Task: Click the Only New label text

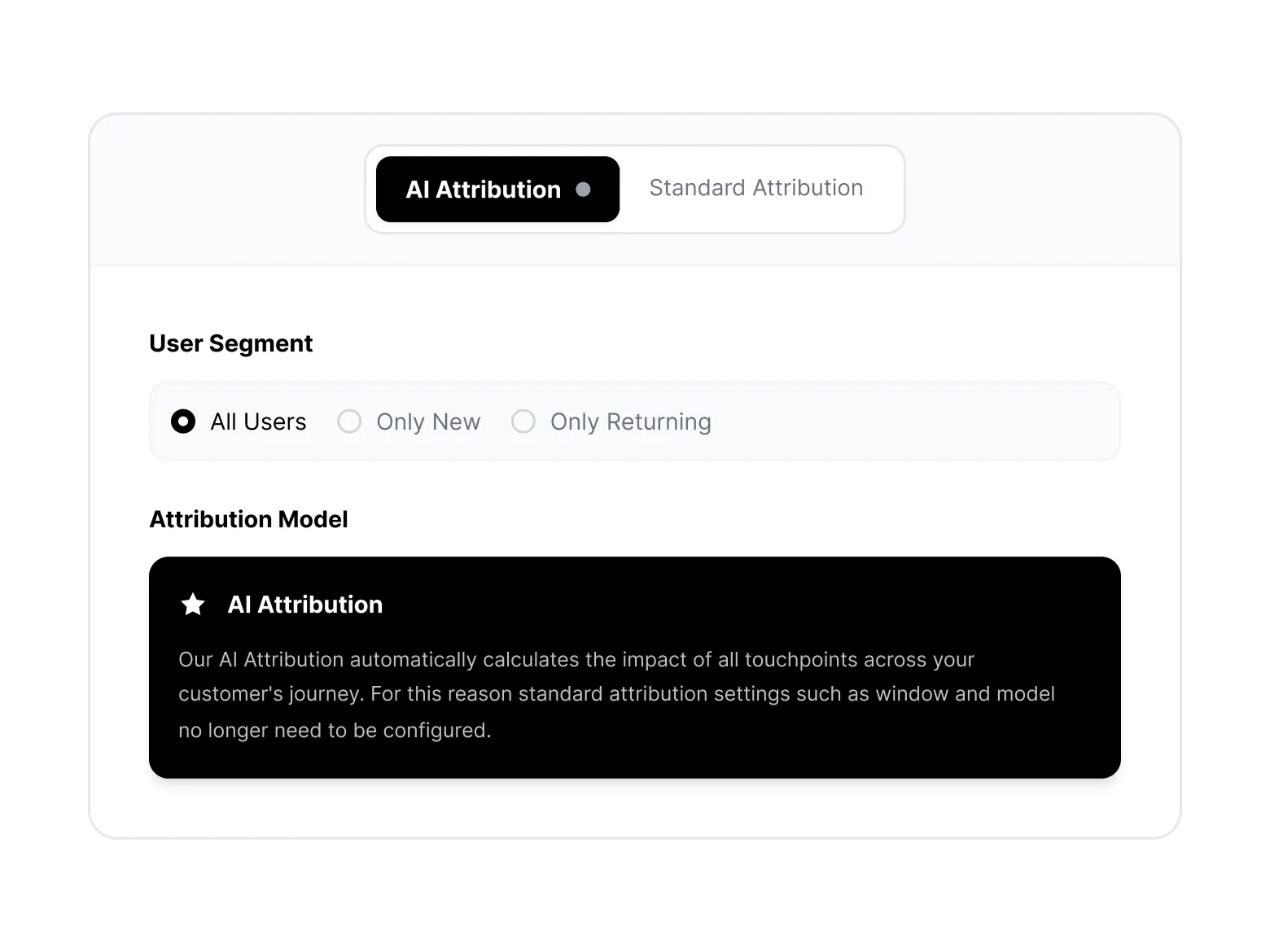Action: coord(427,421)
